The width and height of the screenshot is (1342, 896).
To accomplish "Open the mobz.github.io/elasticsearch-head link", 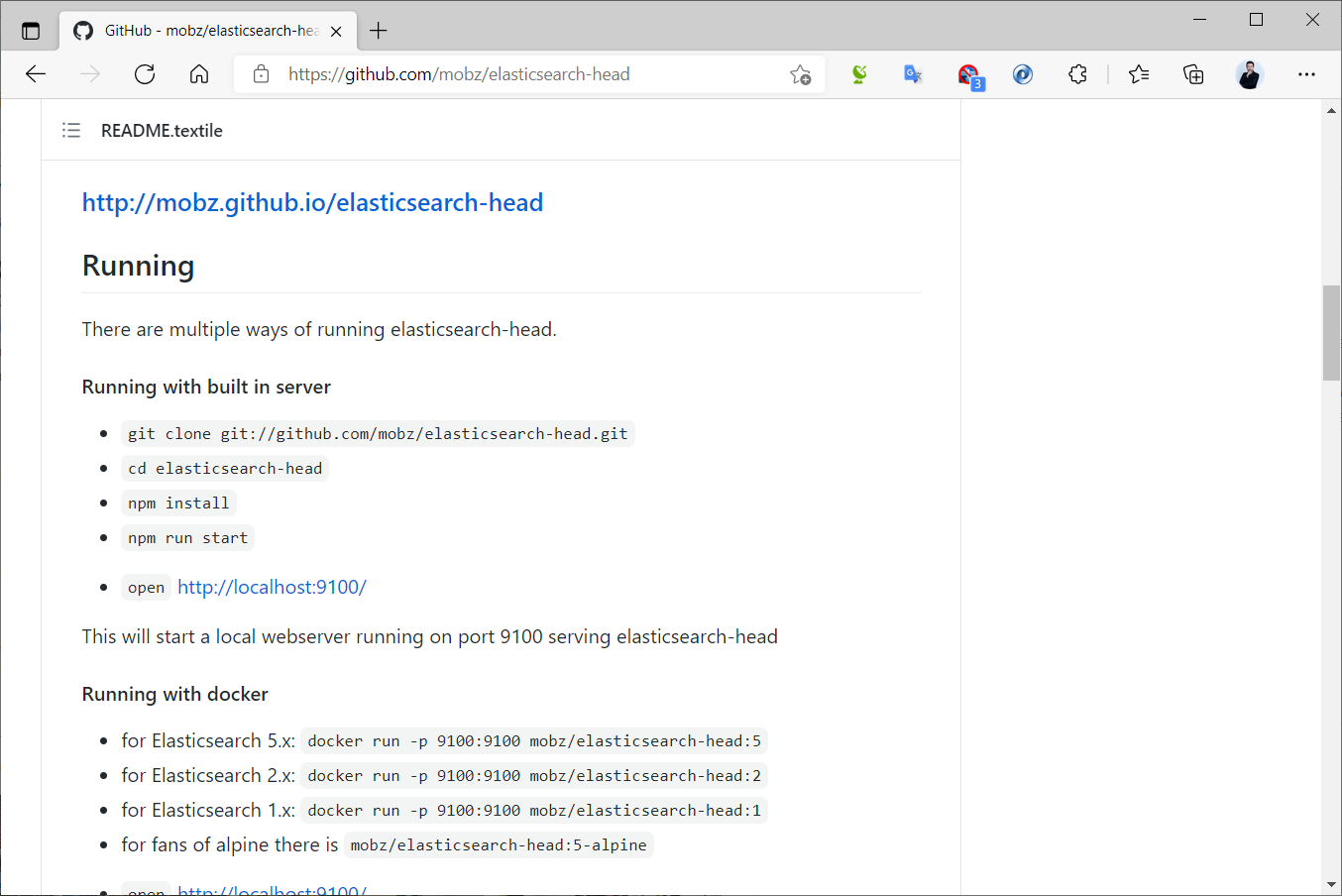I will (x=312, y=202).
